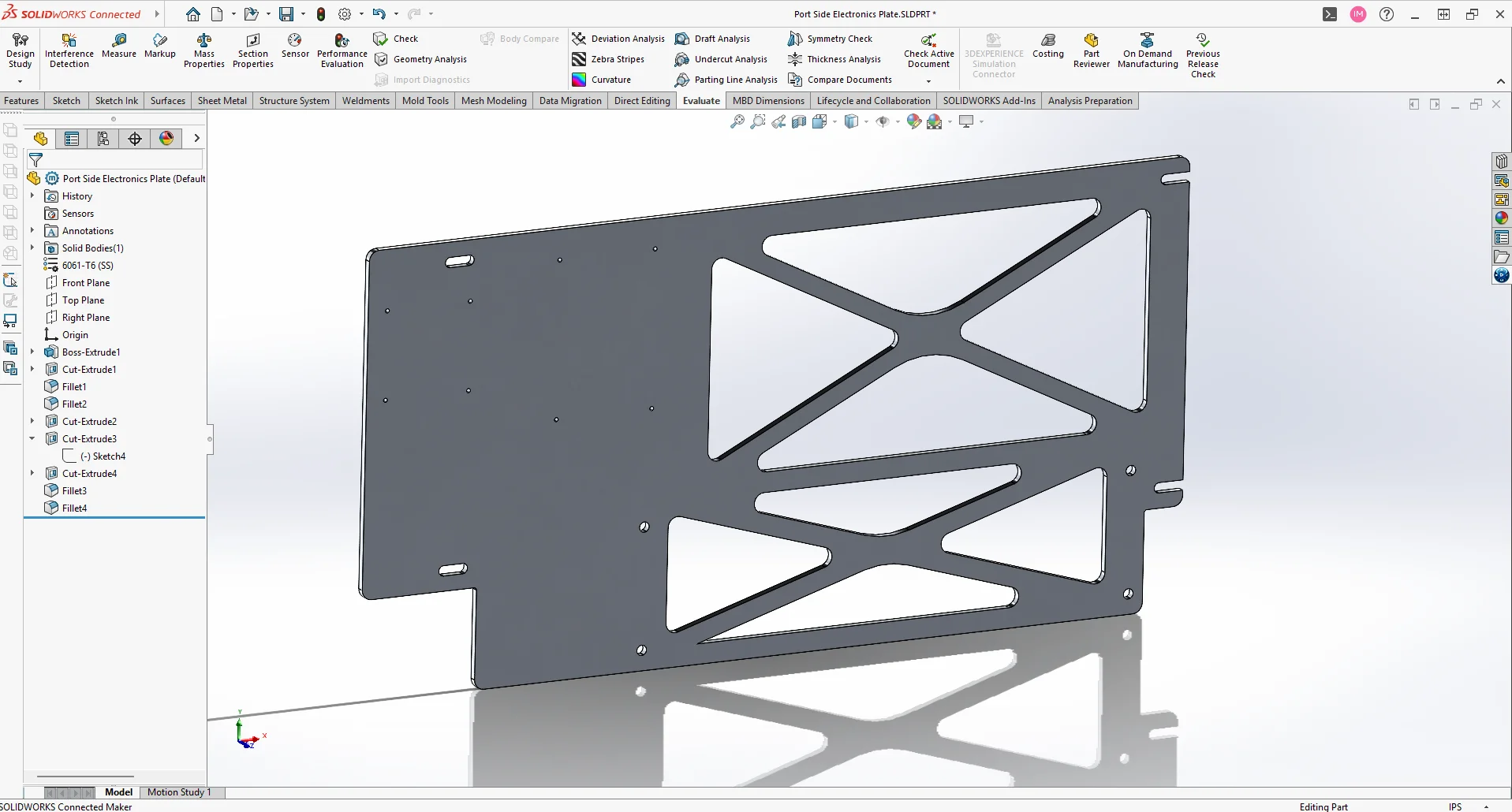Open the Motion Study 1 tab

click(x=179, y=792)
